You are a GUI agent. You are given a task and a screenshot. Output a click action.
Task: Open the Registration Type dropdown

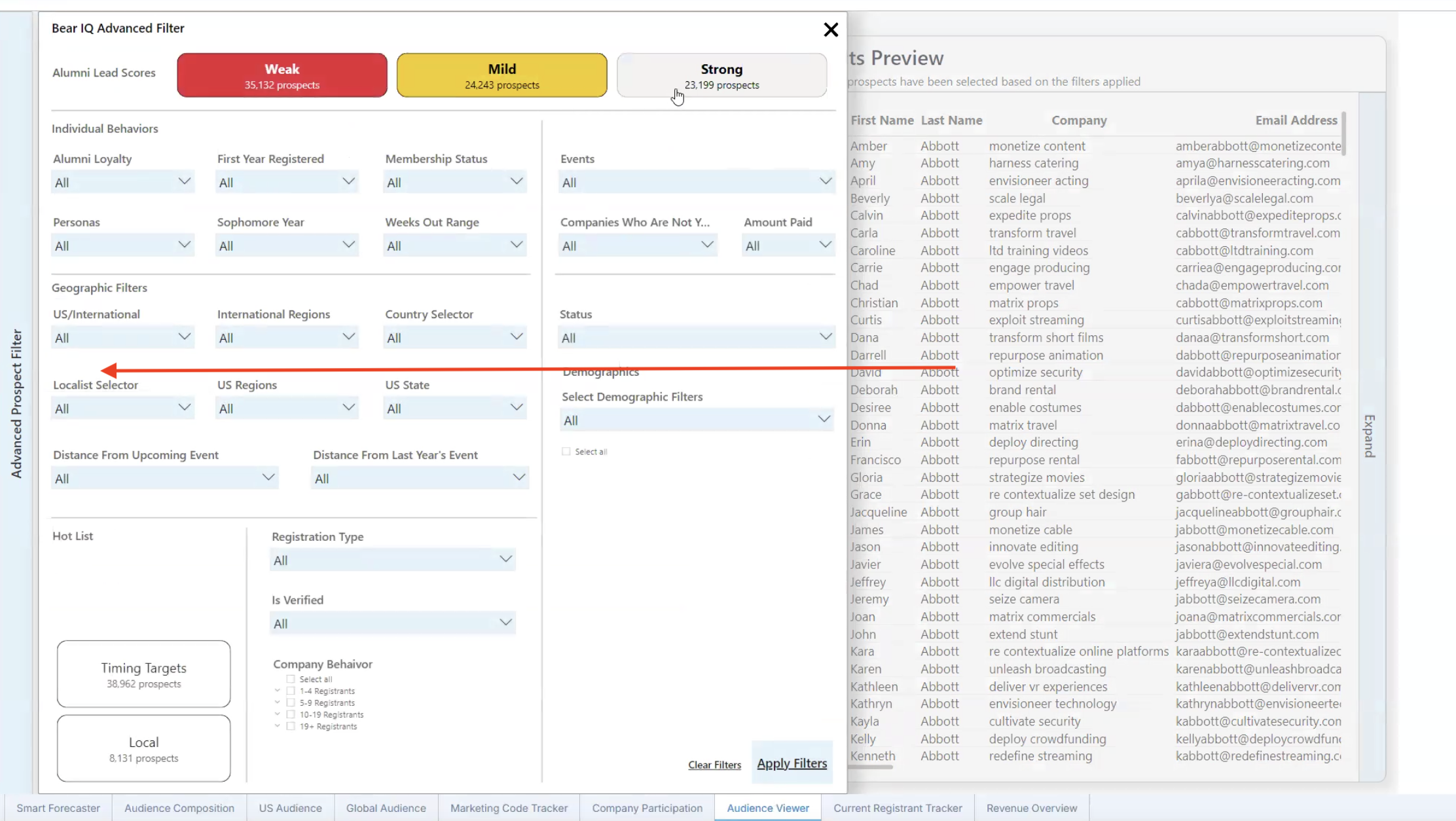pos(392,560)
